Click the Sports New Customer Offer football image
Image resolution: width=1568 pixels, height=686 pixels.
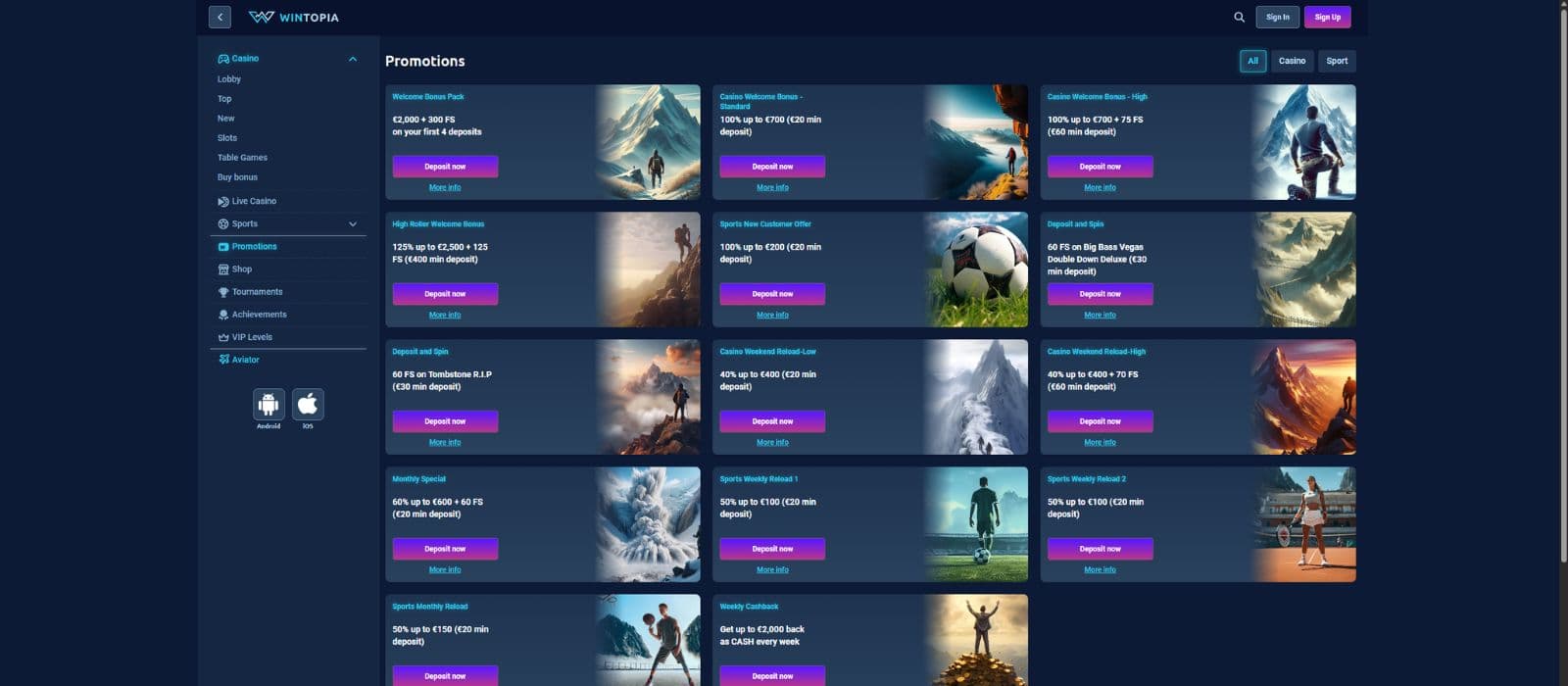click(x=976, y=269)
